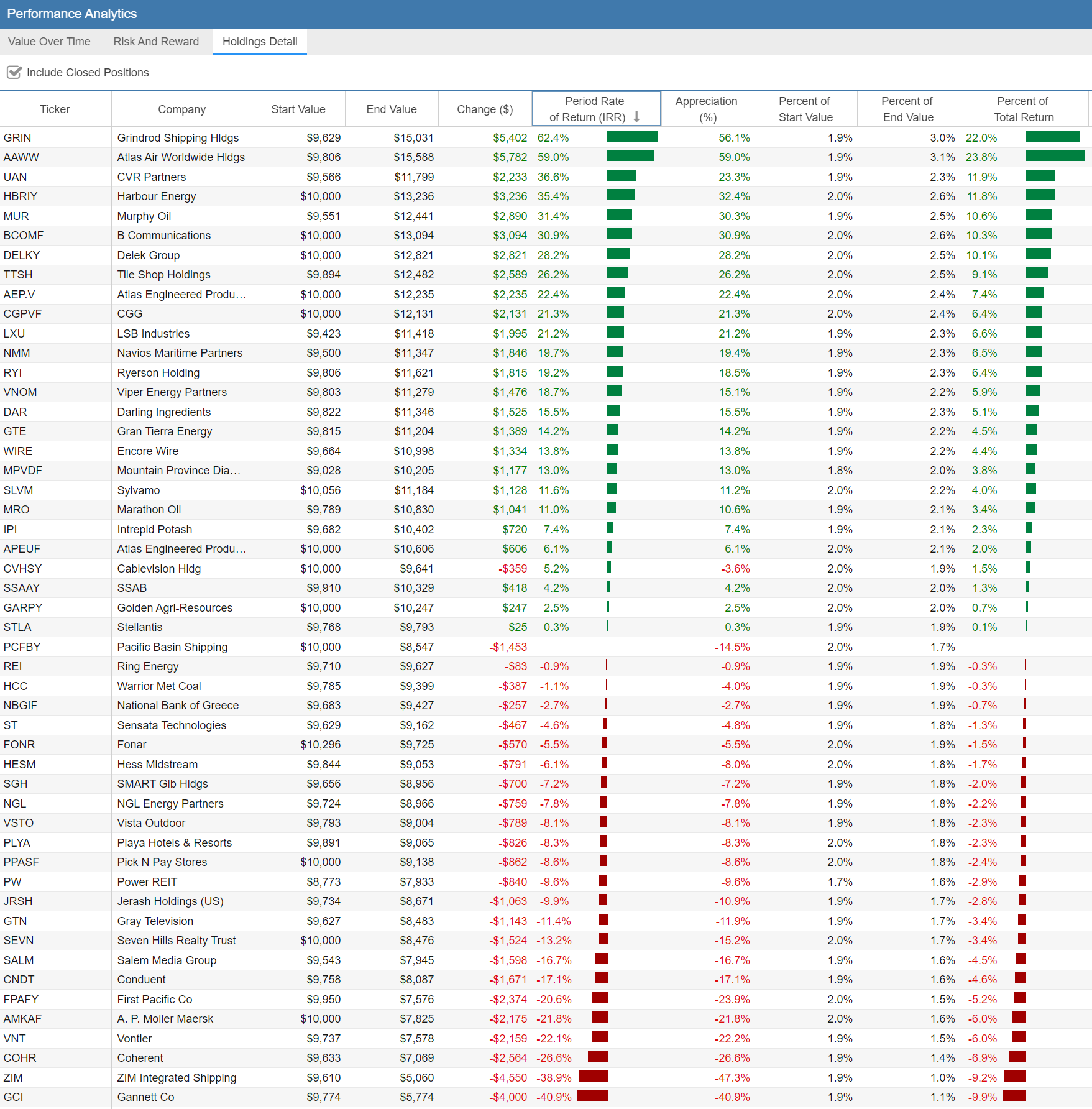Toggle the Include Closed Positions checkbox
This screenshot has height=1109, width=1092.
tap(14, 72)
